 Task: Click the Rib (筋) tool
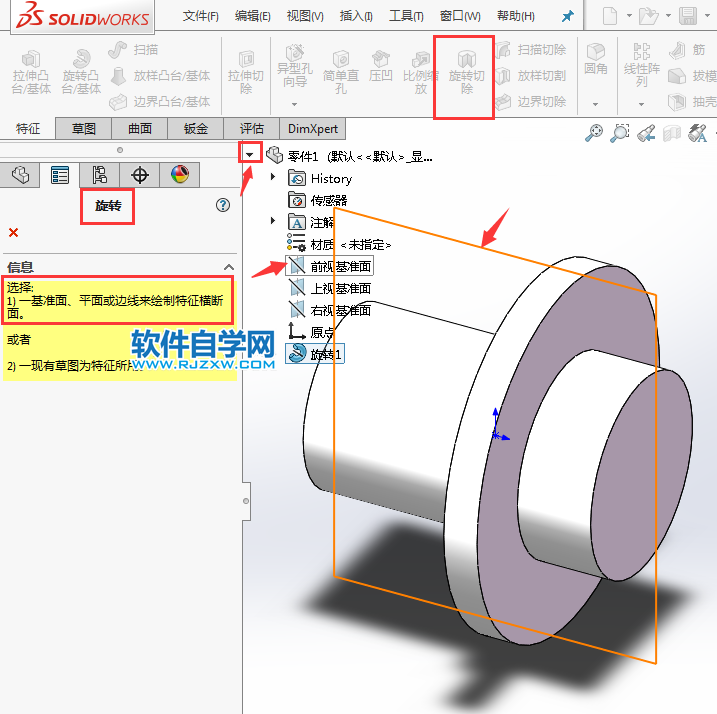687,49
